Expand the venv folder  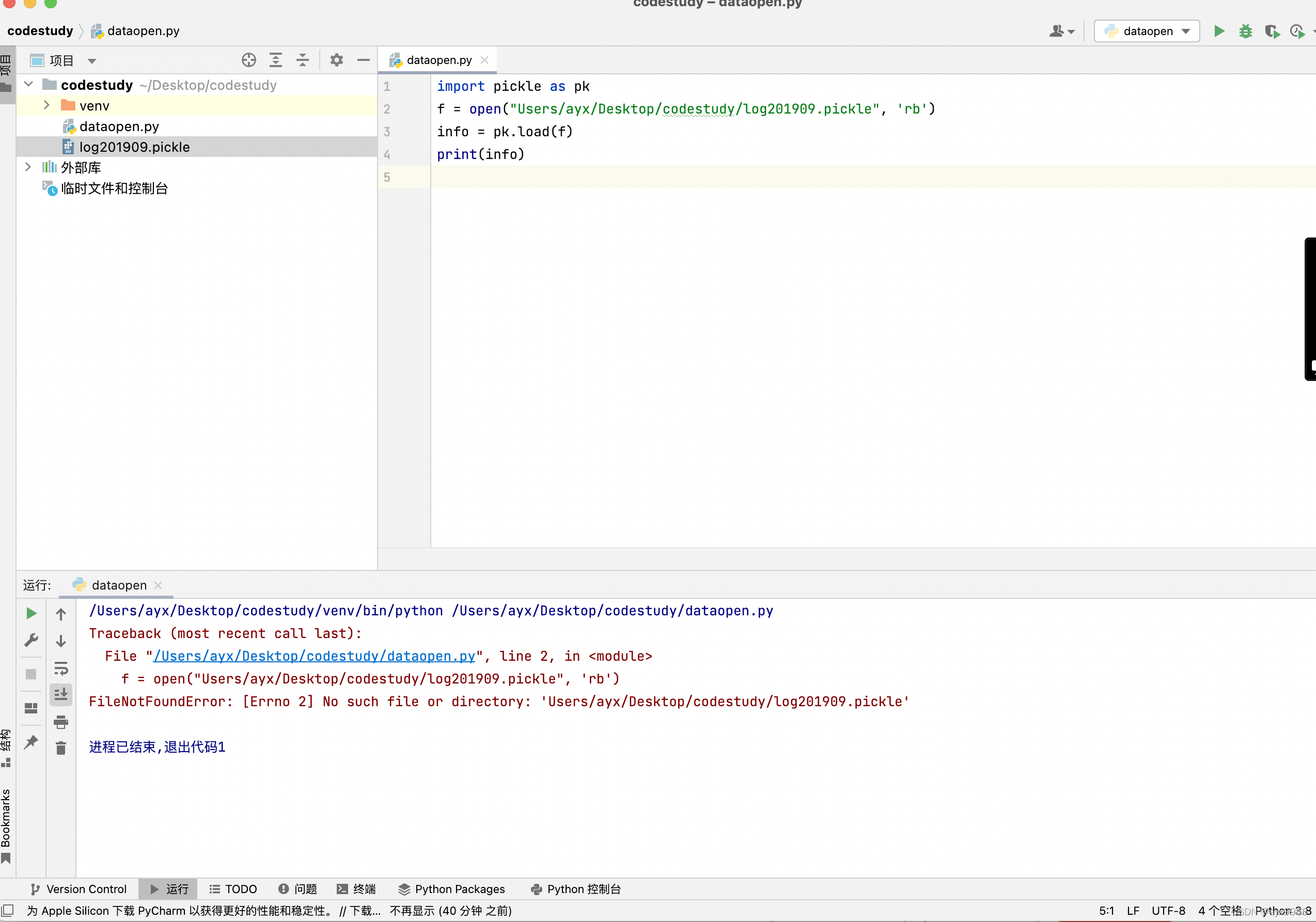click(x=47, y=105)
